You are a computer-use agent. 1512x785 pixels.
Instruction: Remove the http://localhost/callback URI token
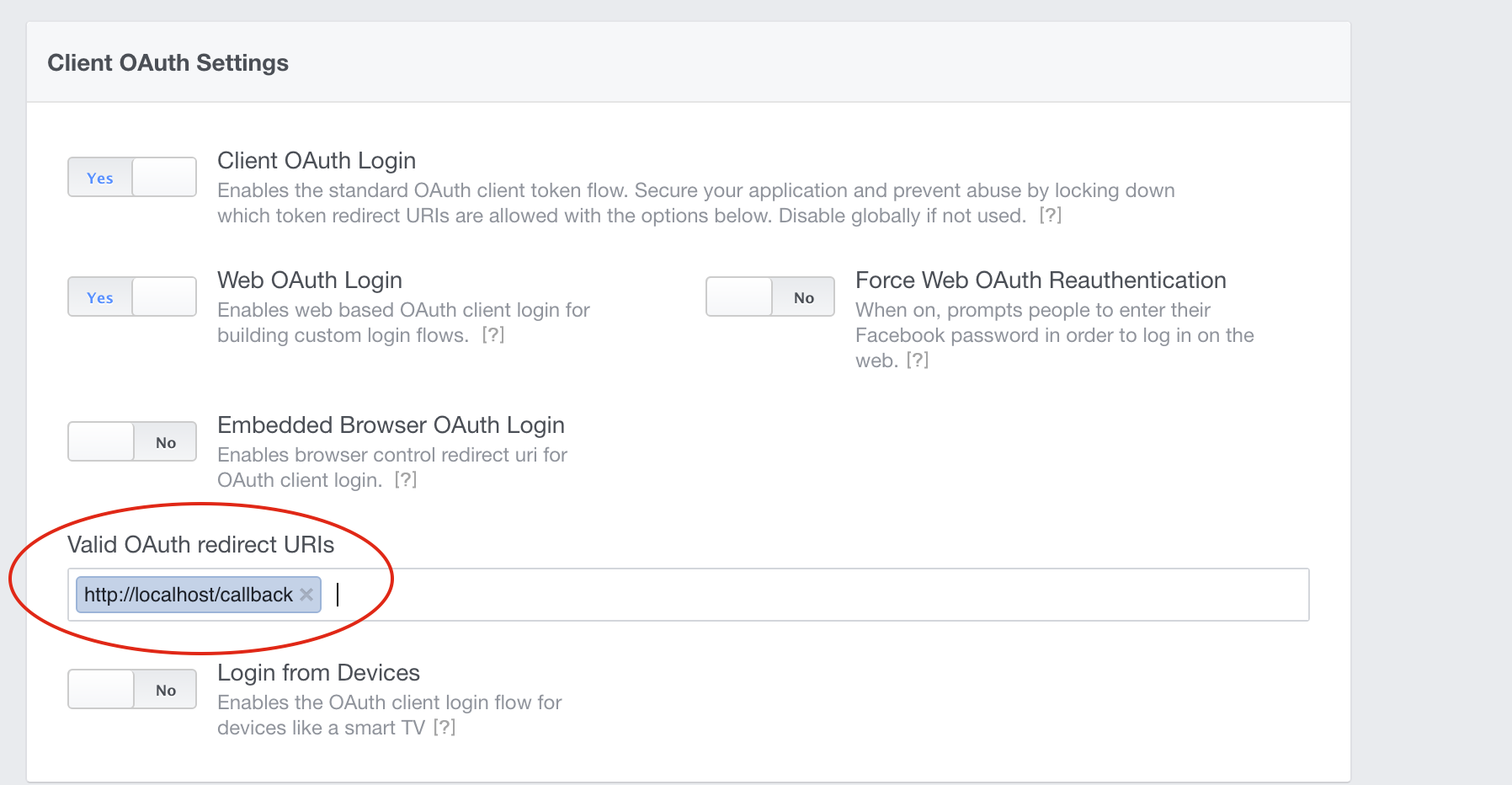coord(306,595)
